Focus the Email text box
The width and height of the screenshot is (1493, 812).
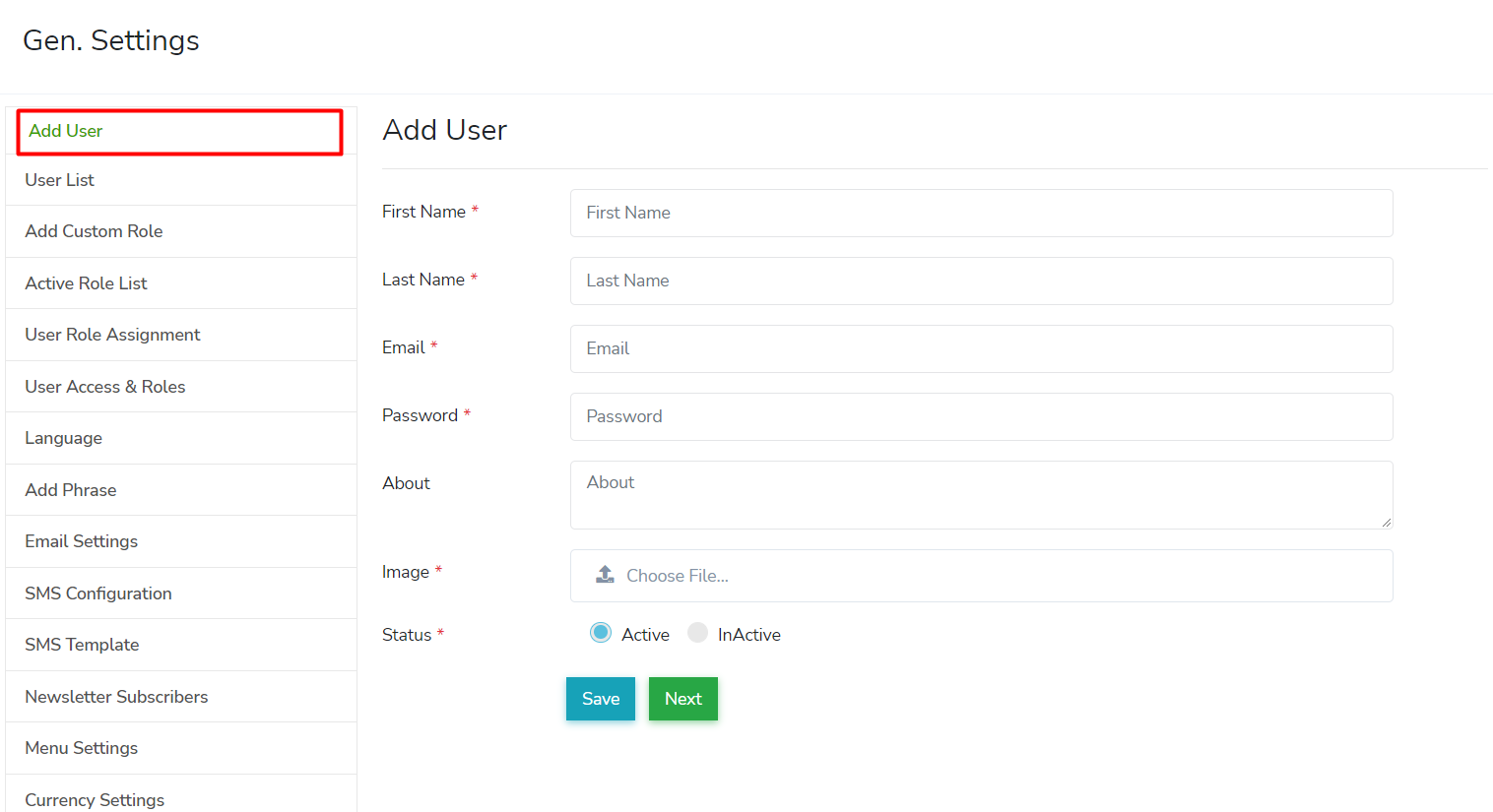[x=981, y=348]
